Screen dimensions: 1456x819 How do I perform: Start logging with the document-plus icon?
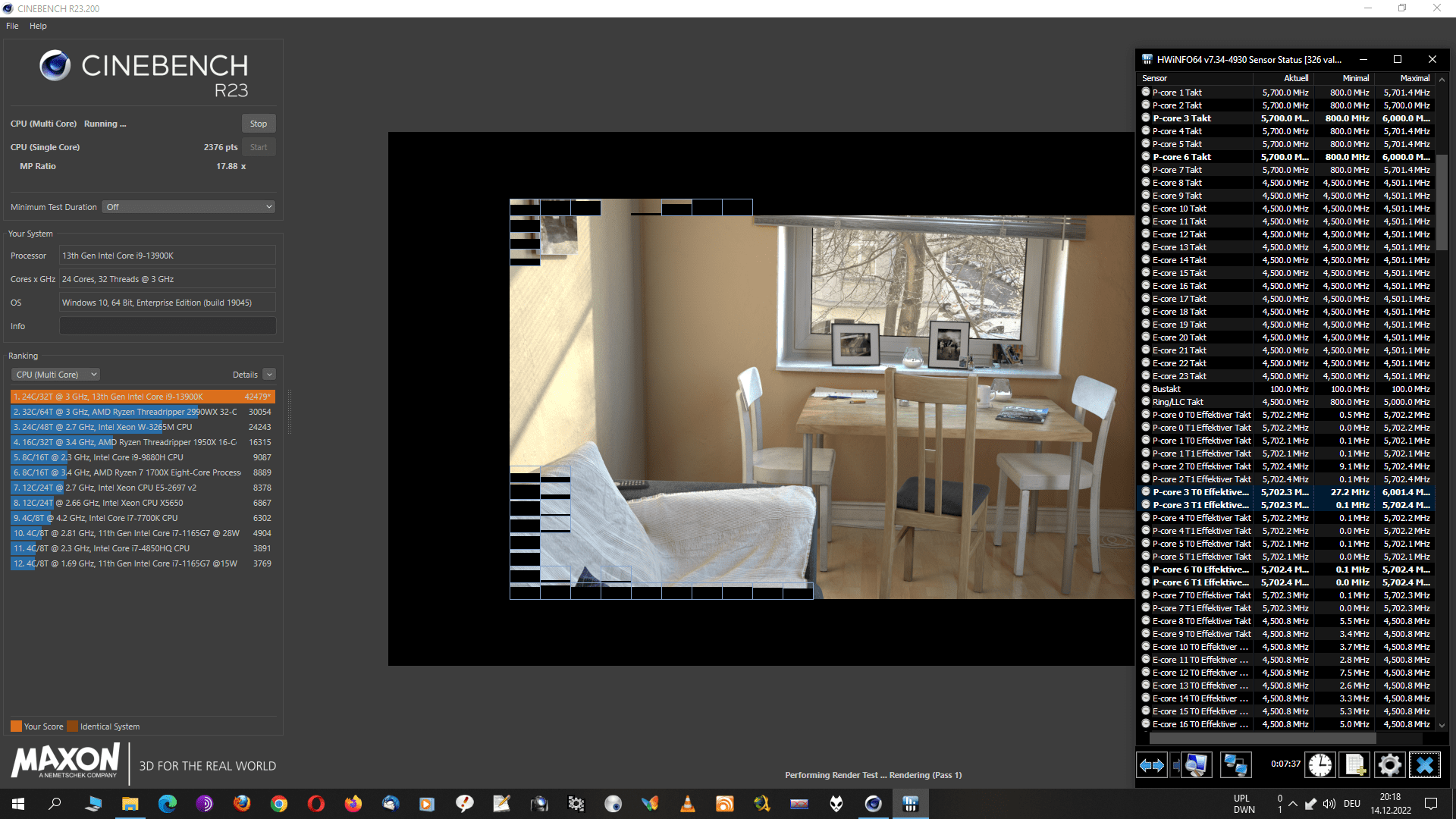point(1354,765)
